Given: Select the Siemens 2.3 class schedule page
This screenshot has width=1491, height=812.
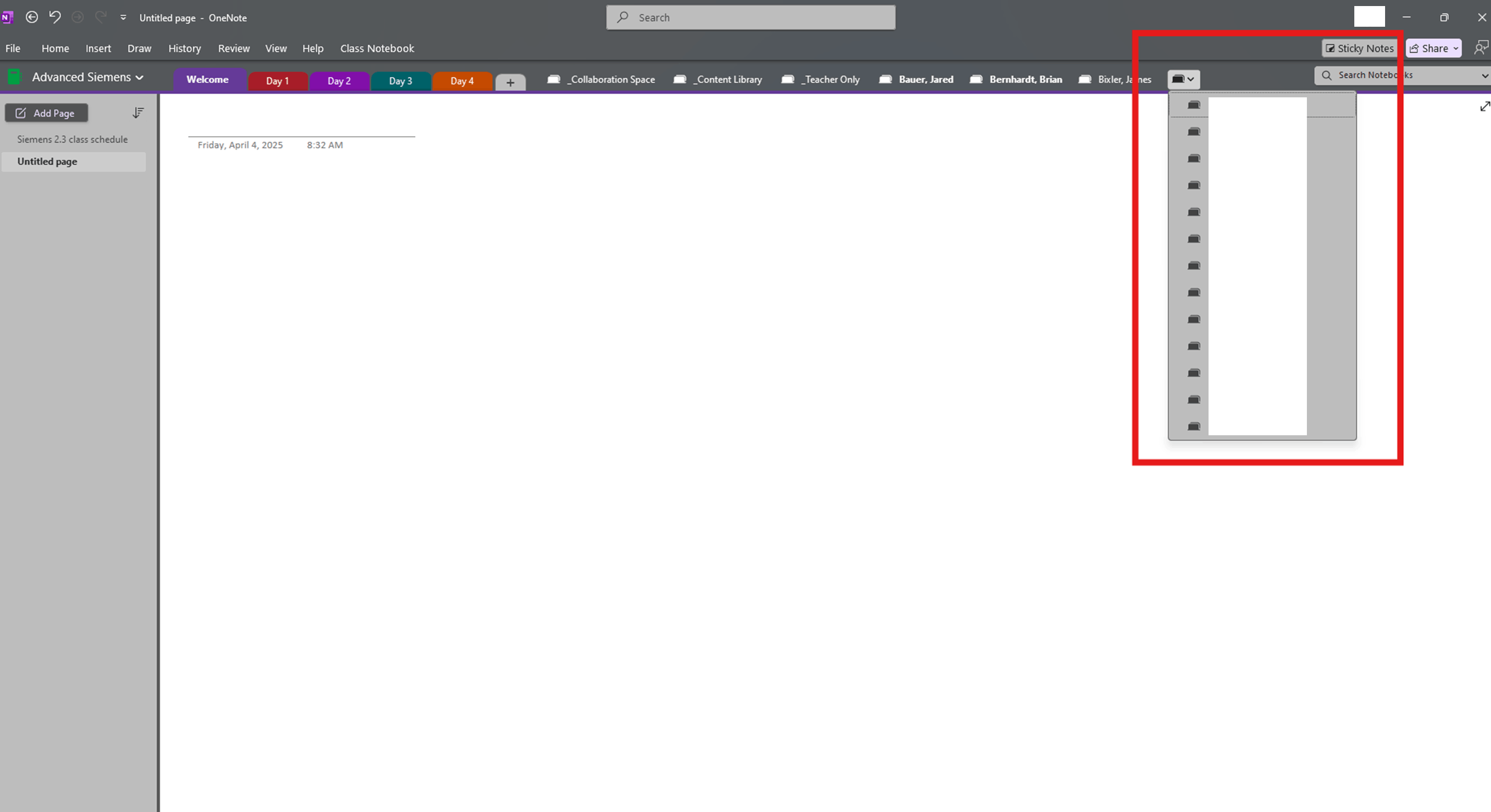Looking at the screenshot, I should [72, 140].
